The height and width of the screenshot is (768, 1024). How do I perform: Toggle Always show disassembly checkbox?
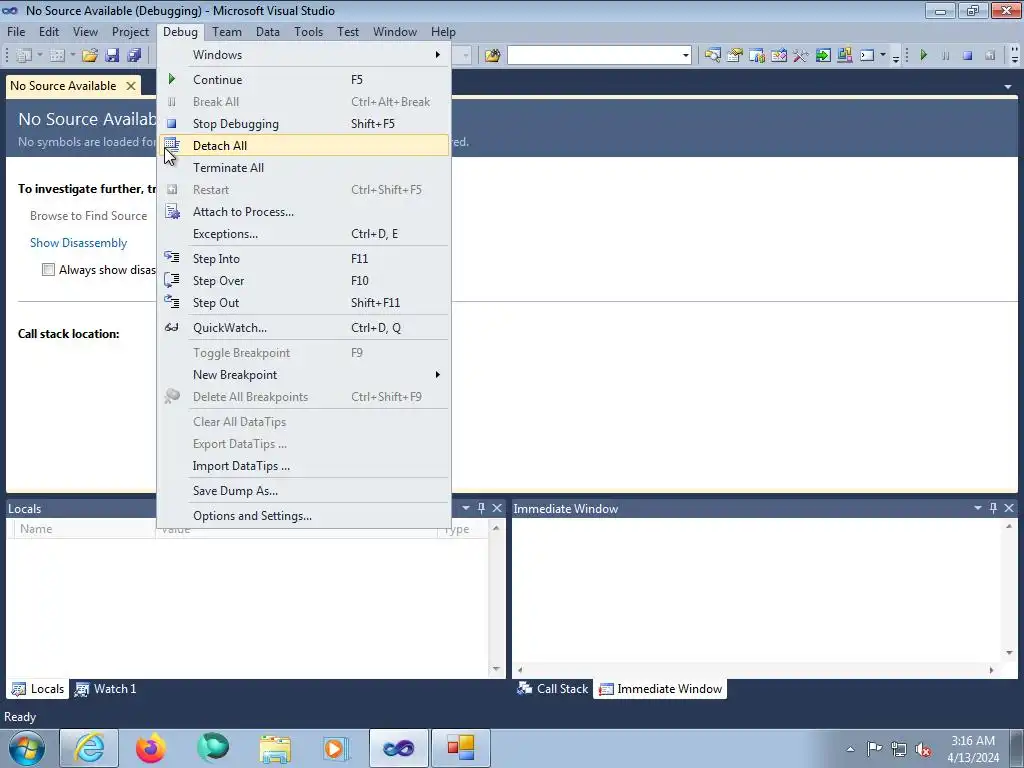pyautogui.click(x=48, y=270)
